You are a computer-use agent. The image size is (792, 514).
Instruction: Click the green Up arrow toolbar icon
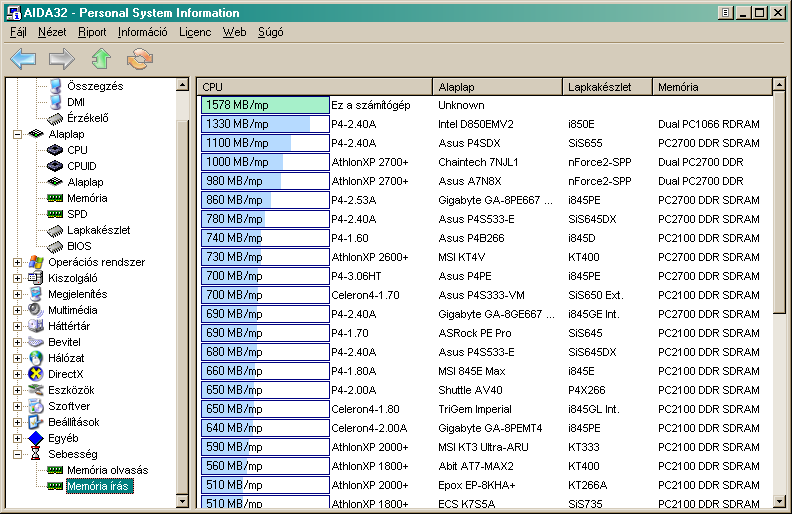pos(101,59)
